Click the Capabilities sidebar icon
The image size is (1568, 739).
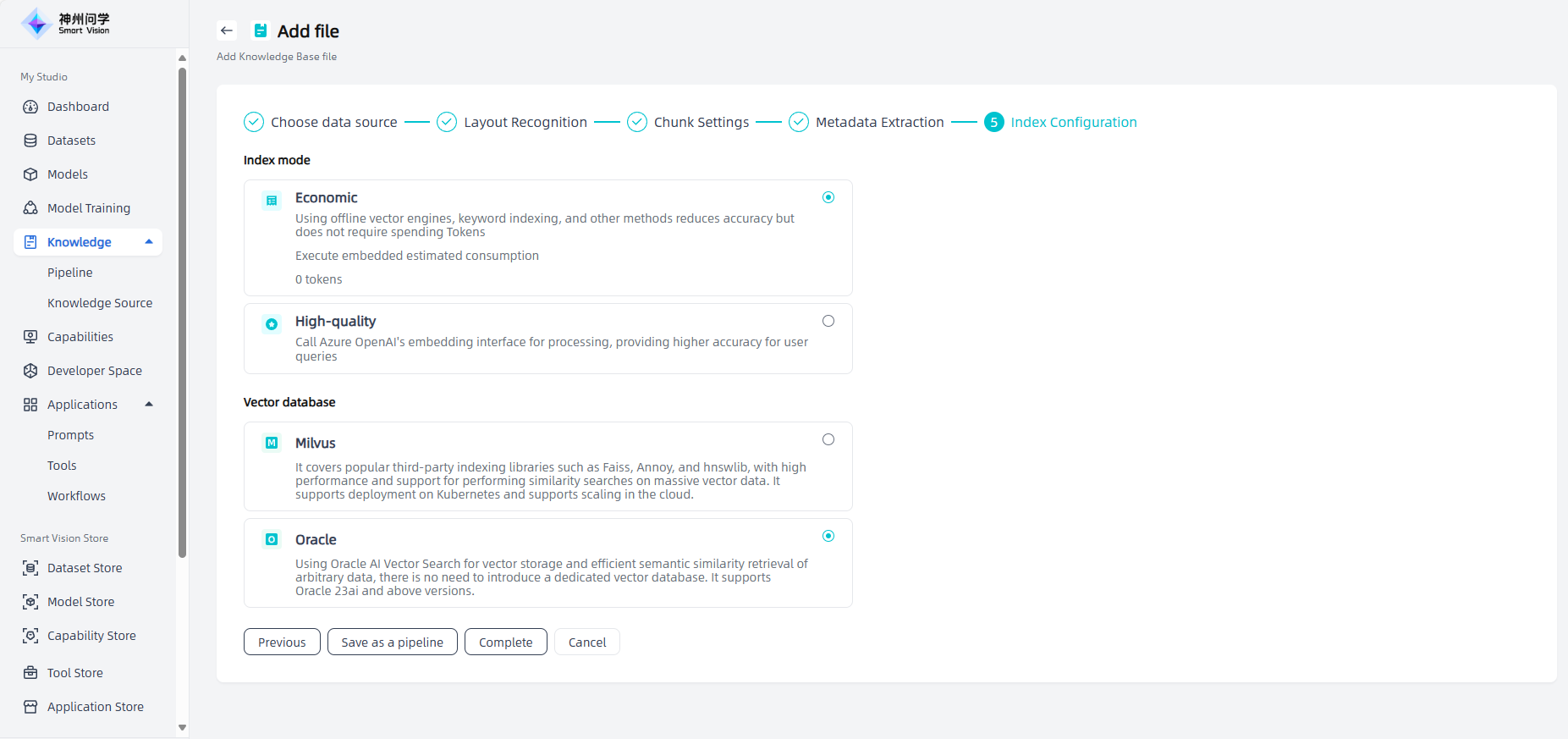tap(30, 337)
